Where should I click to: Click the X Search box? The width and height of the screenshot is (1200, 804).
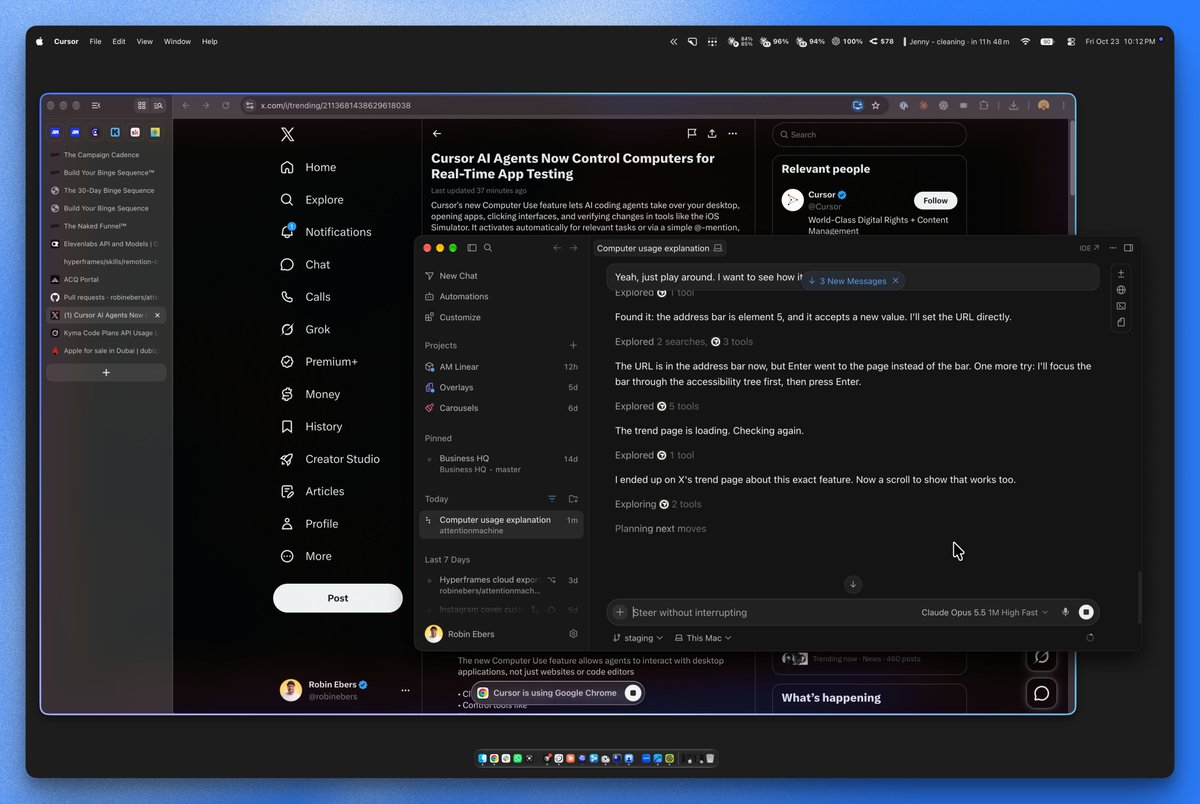(870, 135)
